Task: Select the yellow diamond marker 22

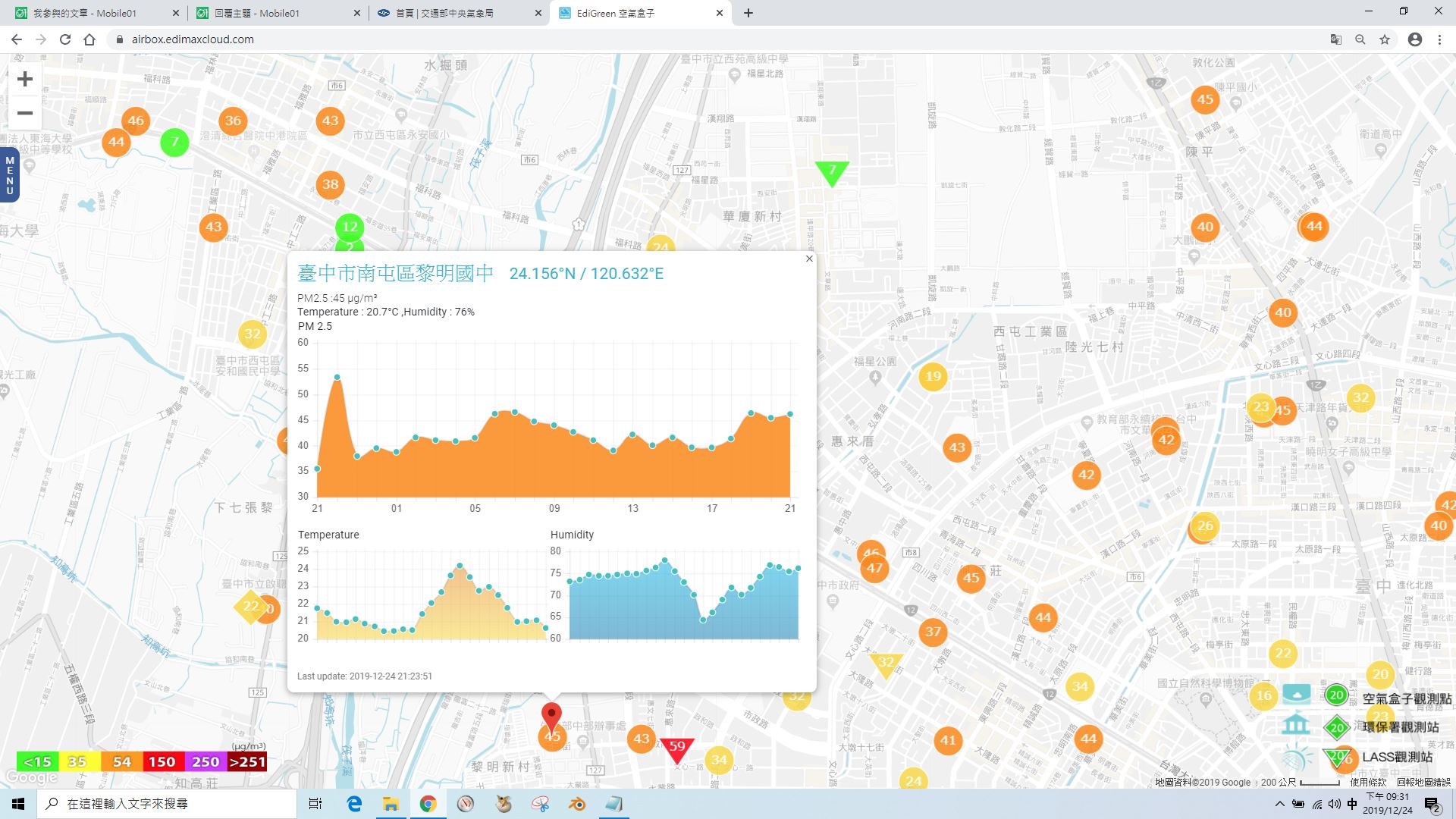Action: (x=249, y=607)
